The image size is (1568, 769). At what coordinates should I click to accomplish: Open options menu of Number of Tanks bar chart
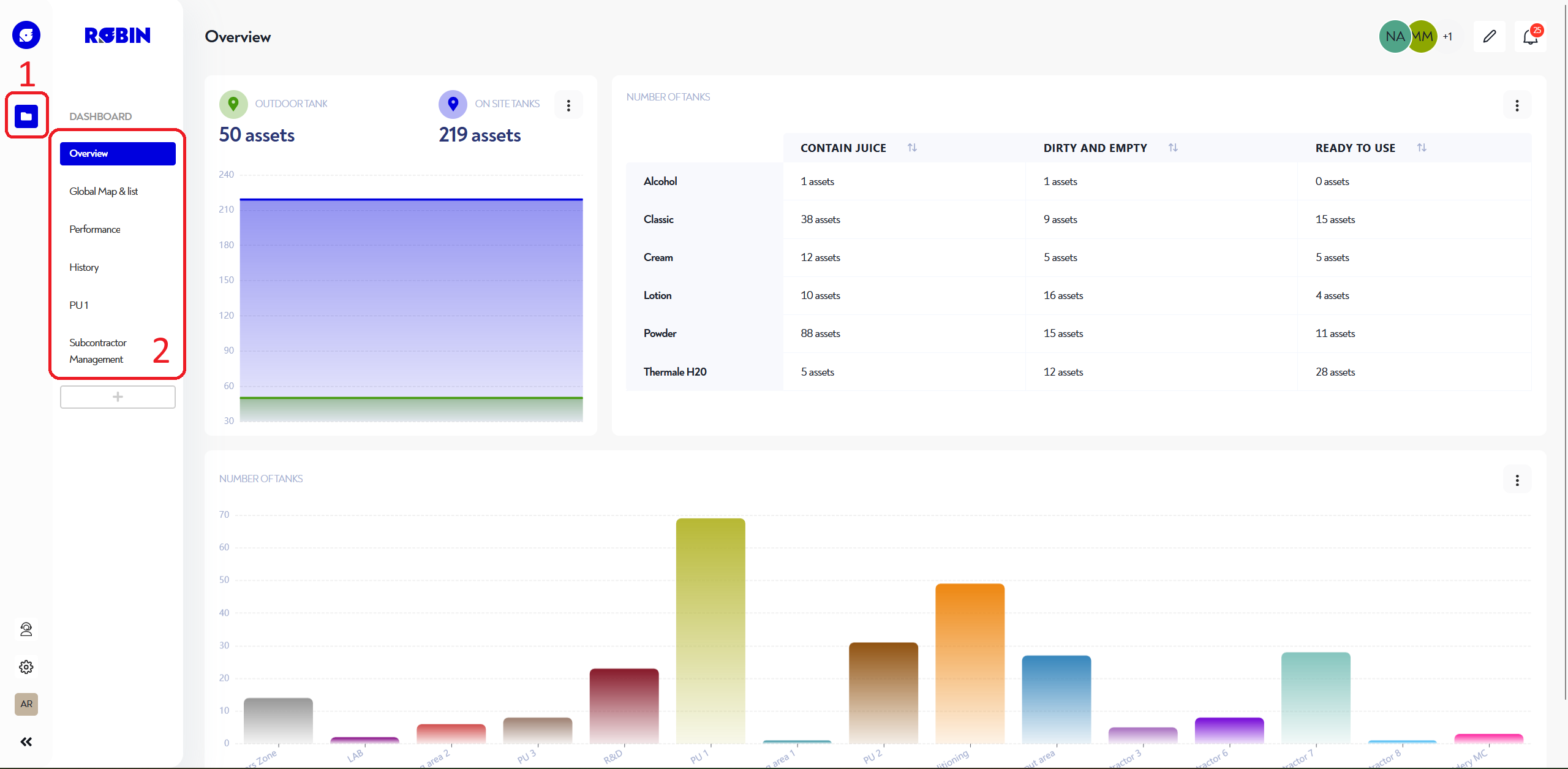tap(1517, 480)
